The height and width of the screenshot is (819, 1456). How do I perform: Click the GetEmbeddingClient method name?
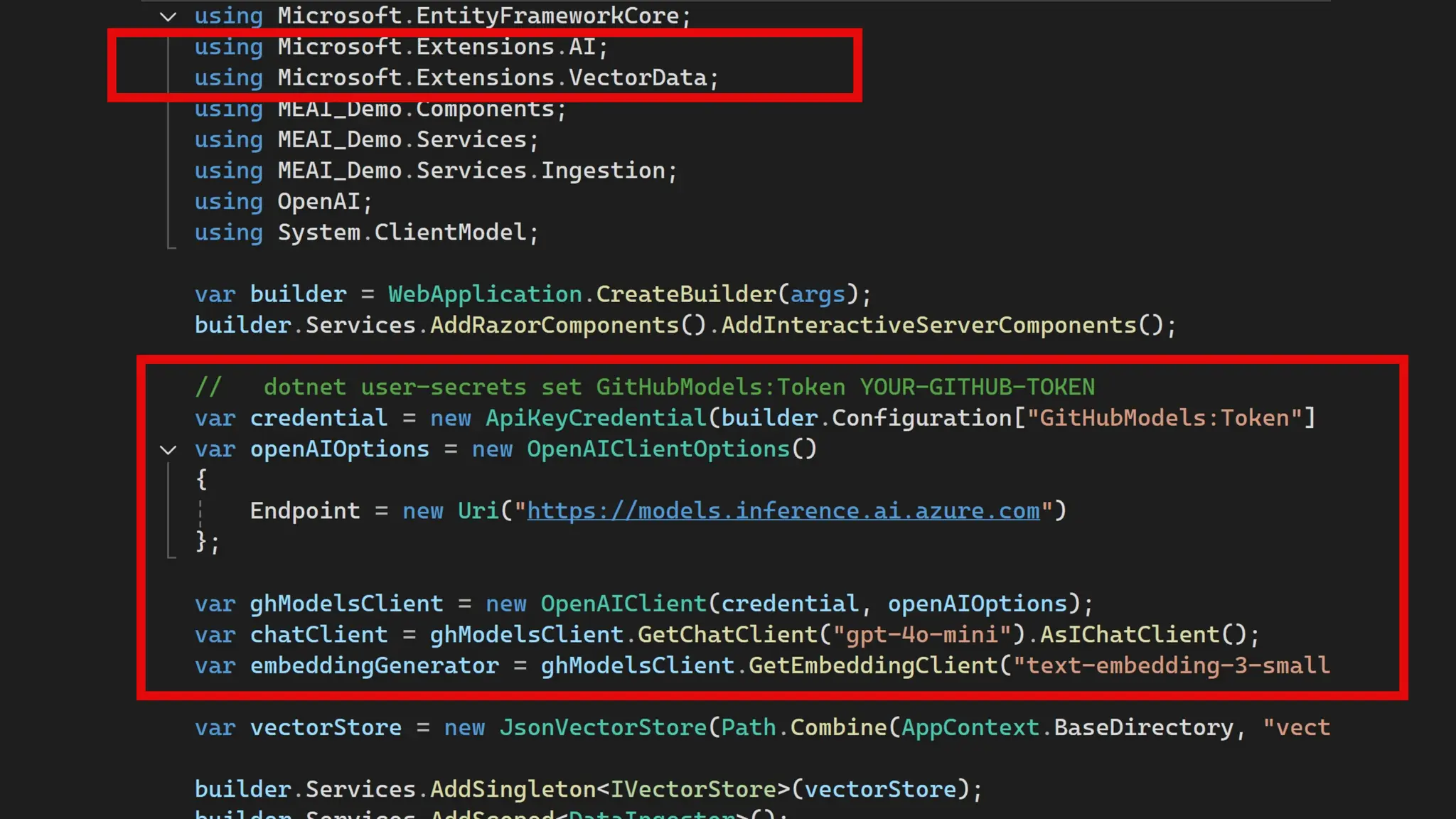[x=873, y=665]
